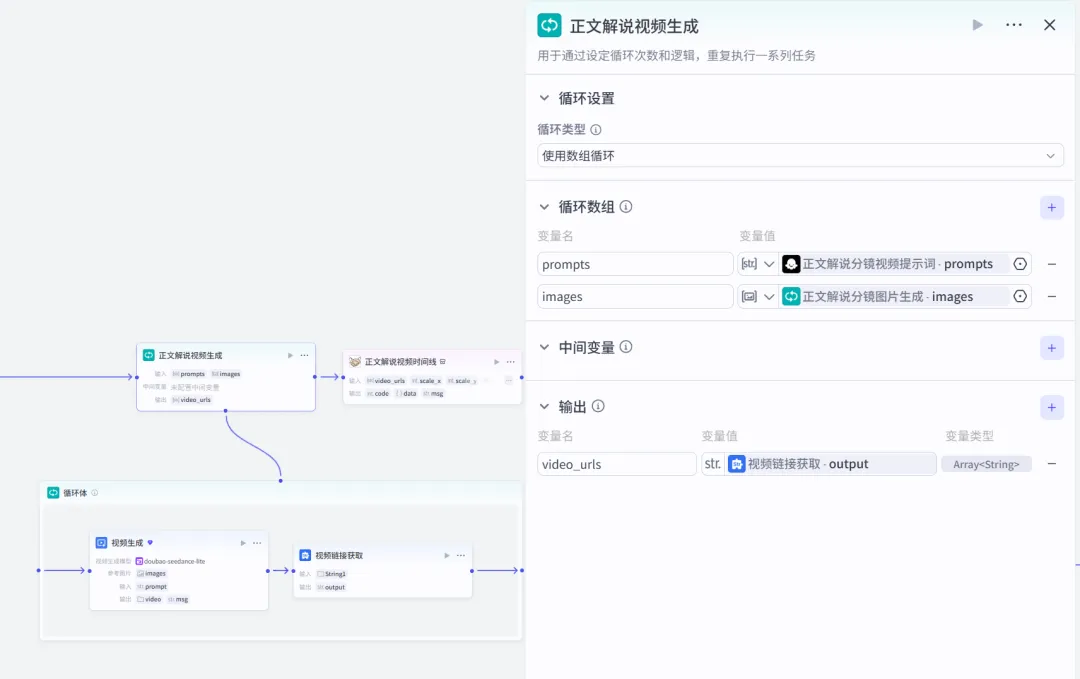Image resolution: width=1080 pixels, height=679 pixels.
Task: Select the 视频链接获取 · output value field
Action: point(830,463)
